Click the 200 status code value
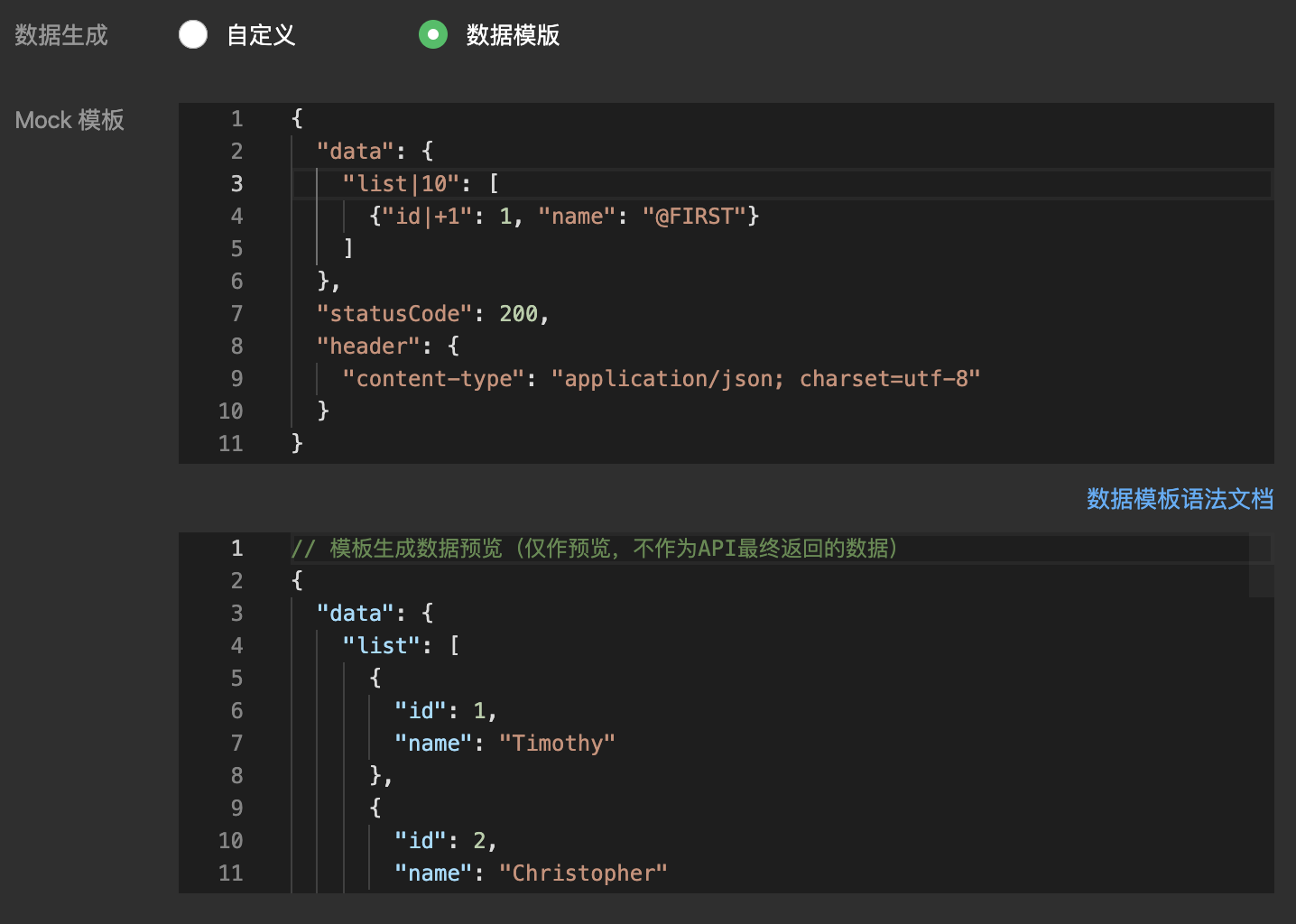1296x924 pixels. pos(519,314)
